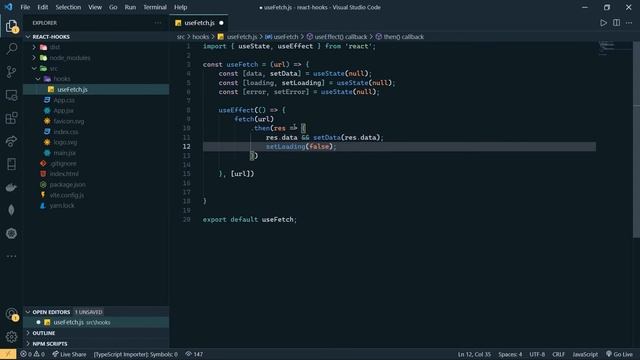Screen dimensions: 640x360
Task: Run the code with the play icon
Action: [603, 23]
